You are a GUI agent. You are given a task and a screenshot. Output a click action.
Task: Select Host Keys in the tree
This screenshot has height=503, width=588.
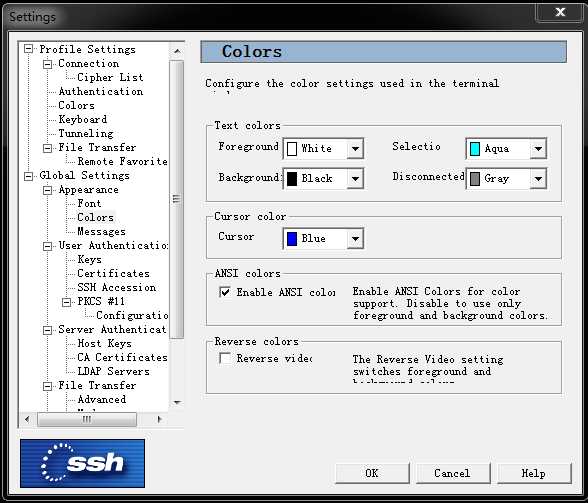click(104, 343)
